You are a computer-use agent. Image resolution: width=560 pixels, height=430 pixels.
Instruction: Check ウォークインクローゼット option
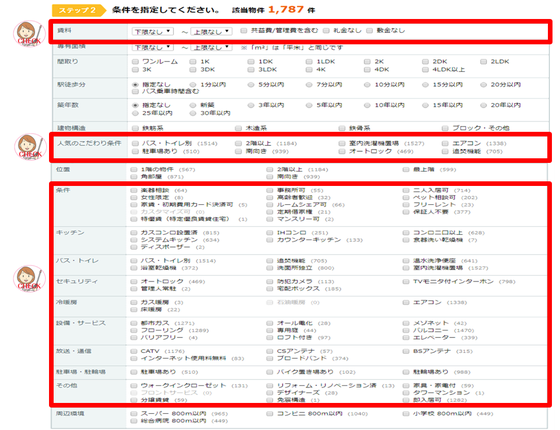pos(134,386)
